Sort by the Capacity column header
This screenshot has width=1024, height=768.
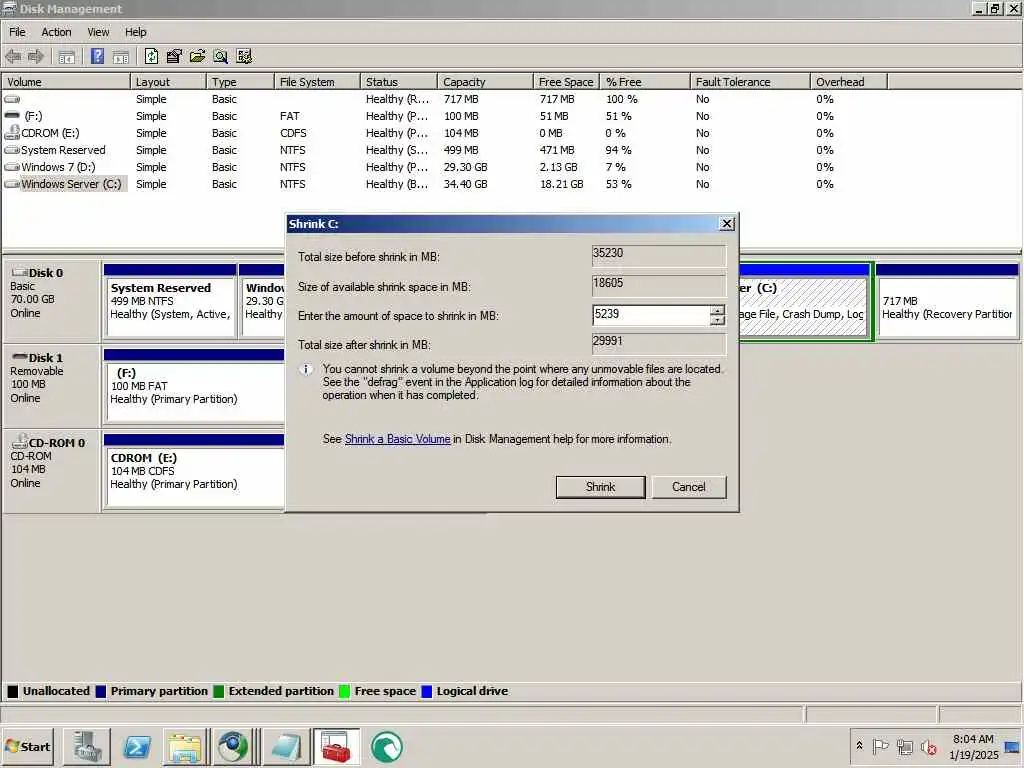click(x=485, y=82)
